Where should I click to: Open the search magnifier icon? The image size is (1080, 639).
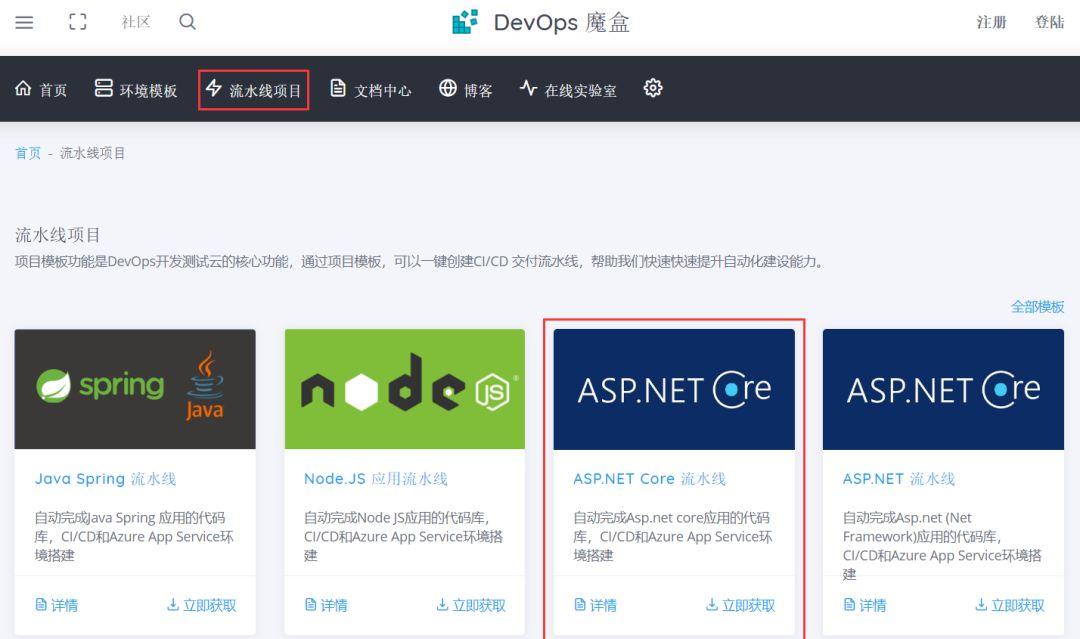point(187,22)
